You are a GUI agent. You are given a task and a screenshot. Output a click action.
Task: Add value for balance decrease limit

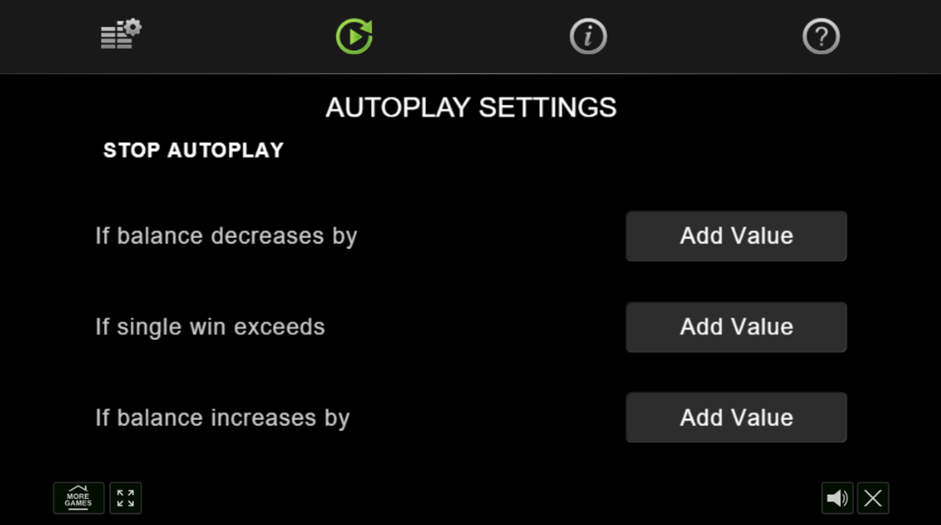coord(736,236)
